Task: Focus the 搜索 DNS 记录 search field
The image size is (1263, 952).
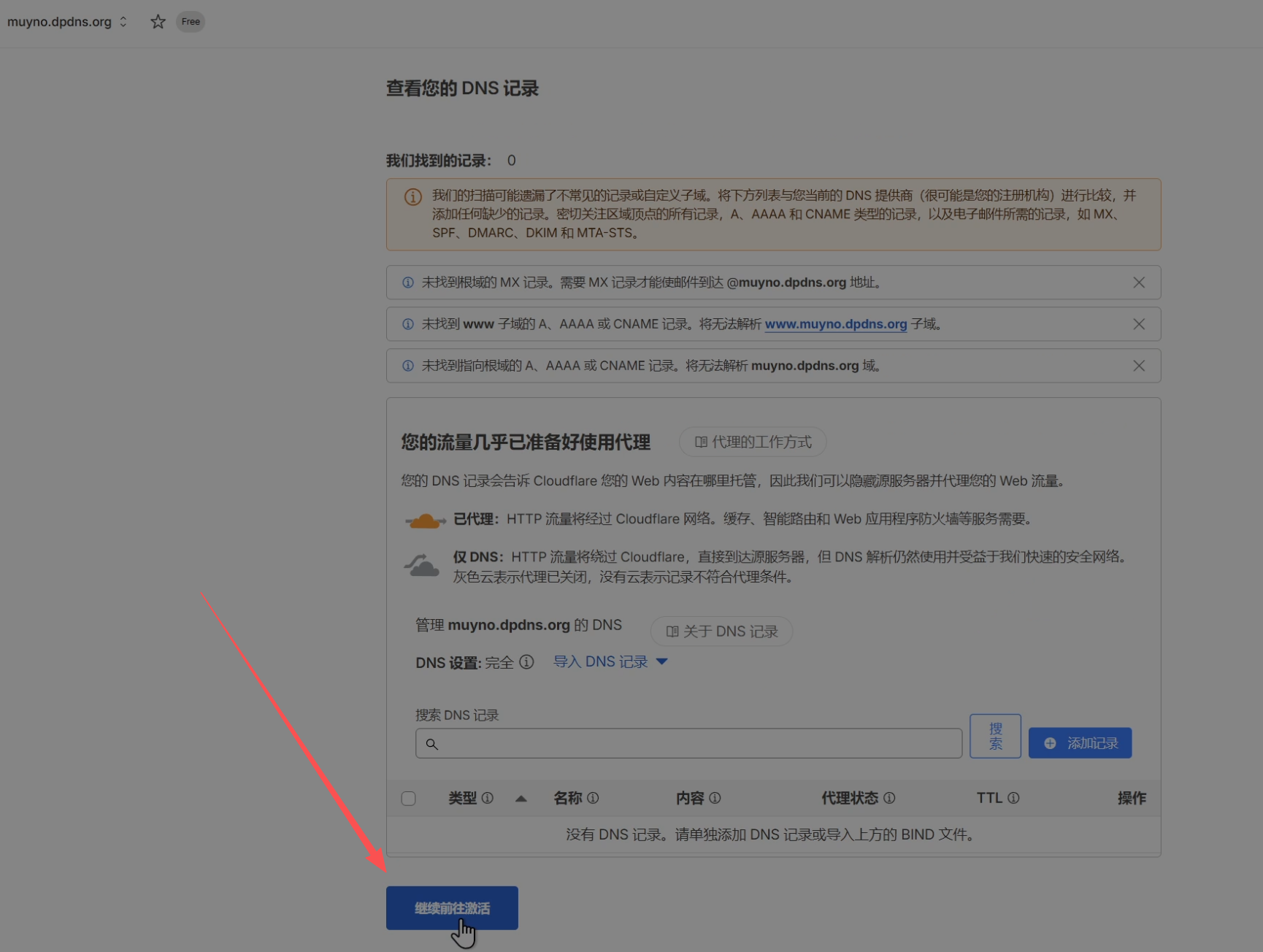Action: [688, 744]
